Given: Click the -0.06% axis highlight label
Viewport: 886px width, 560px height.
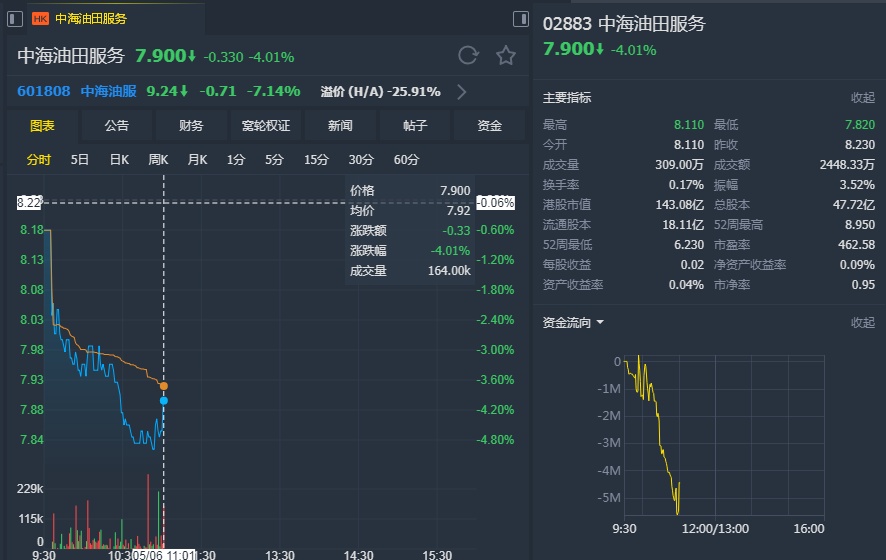Looking at the screenshot, I should pos(496,202).
